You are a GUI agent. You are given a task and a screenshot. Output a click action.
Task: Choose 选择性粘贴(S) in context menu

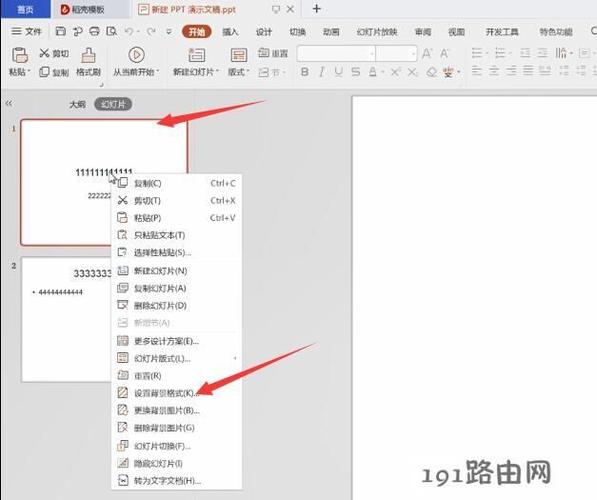(x=177, y=252)
